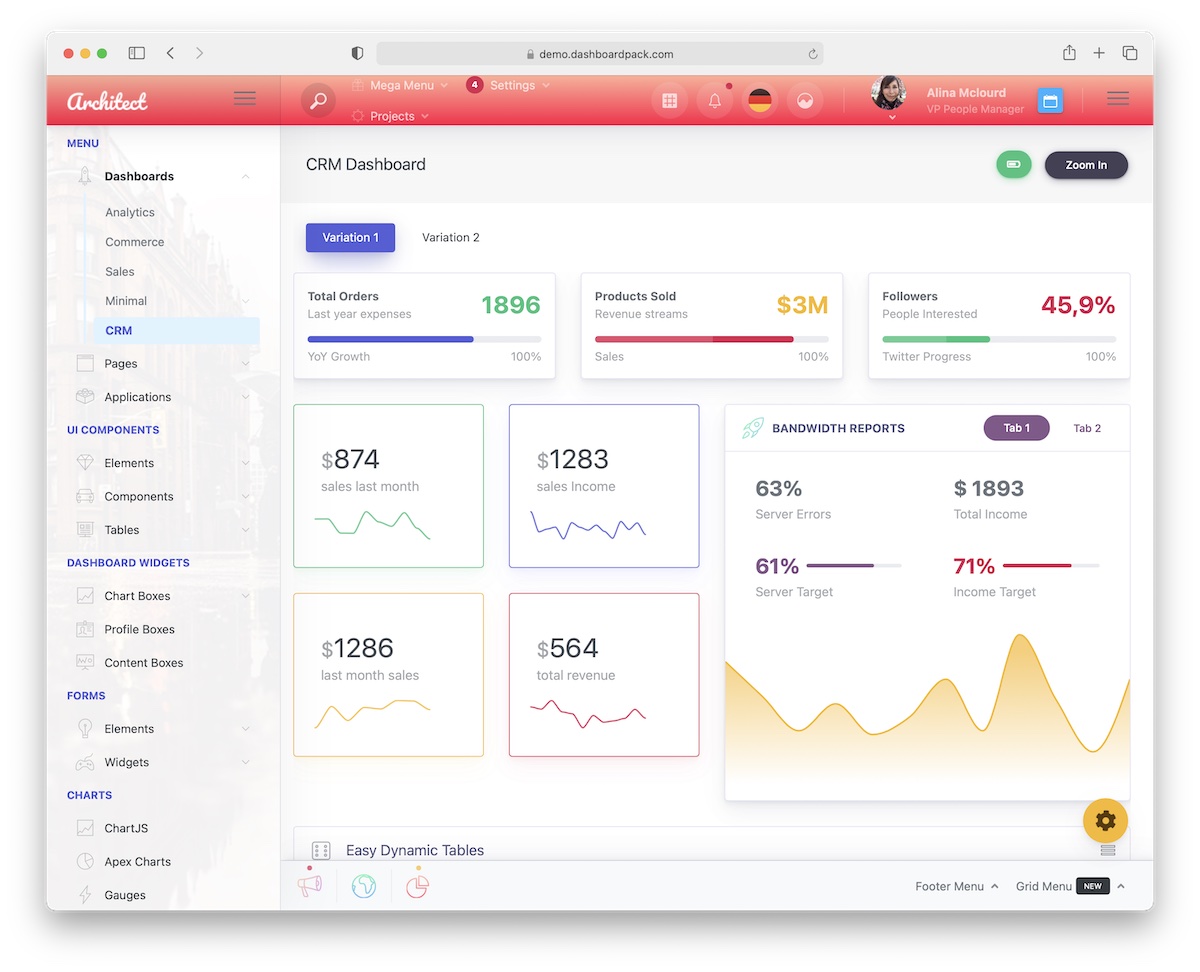Click the green battery icon button

pyautogui.click(x=1014, y=165)
